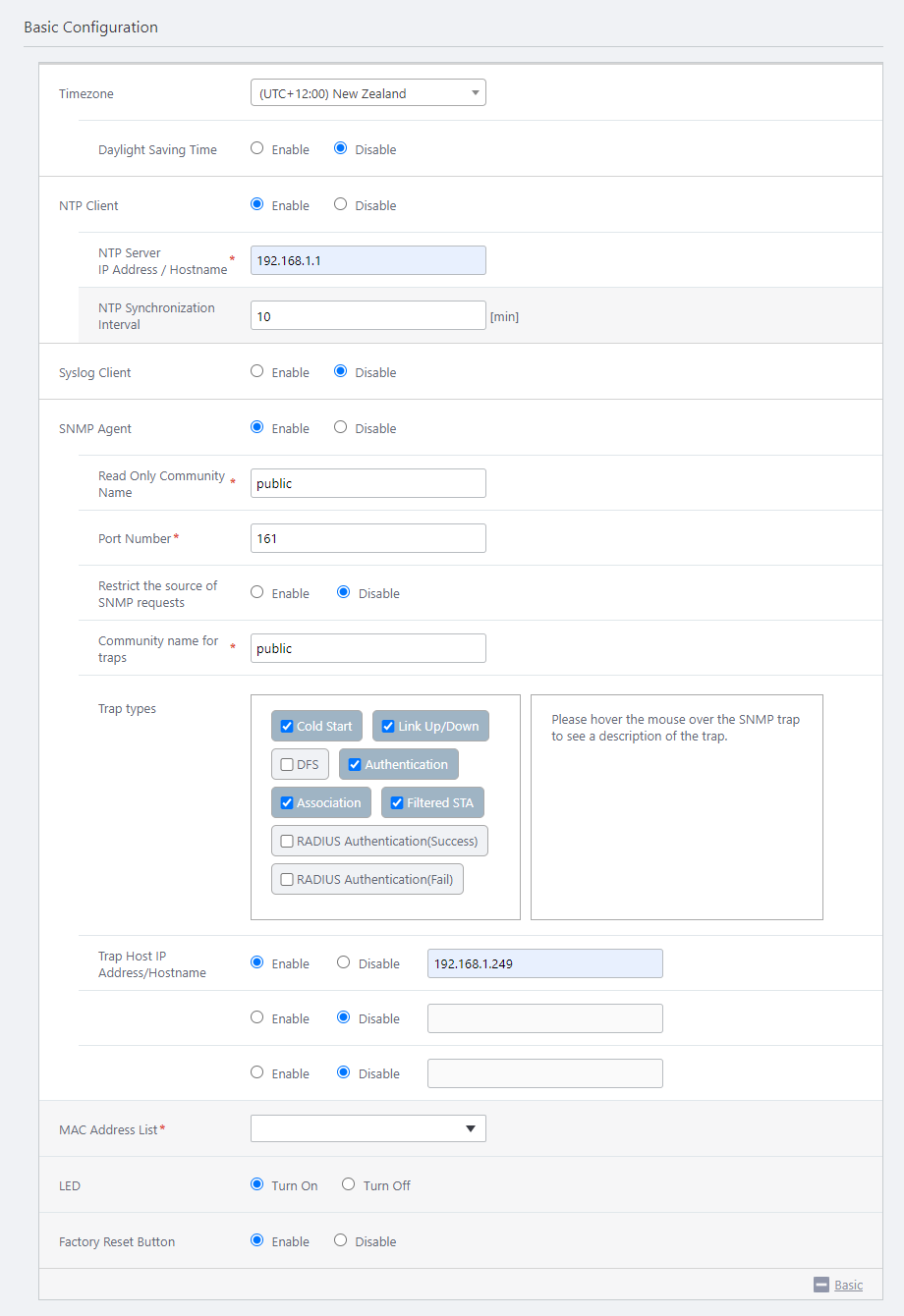Check RADIUS Authentication(Fail) trap
Screen dimensions: 904x1316
tap(287, 880)
